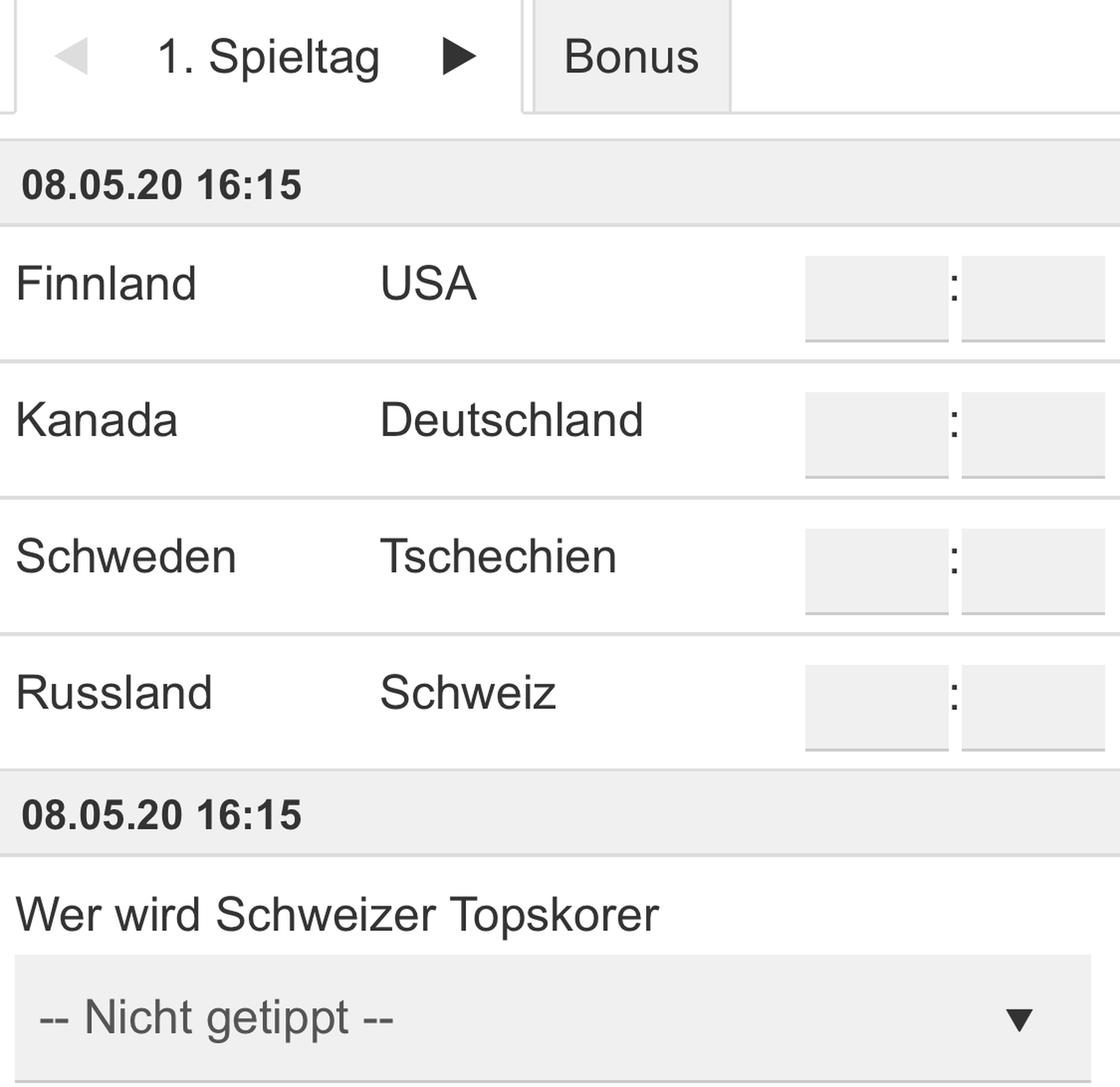Click Finnland's score input field
The height and width of the screenshot is (1087, 1120).
click(876, 297)
